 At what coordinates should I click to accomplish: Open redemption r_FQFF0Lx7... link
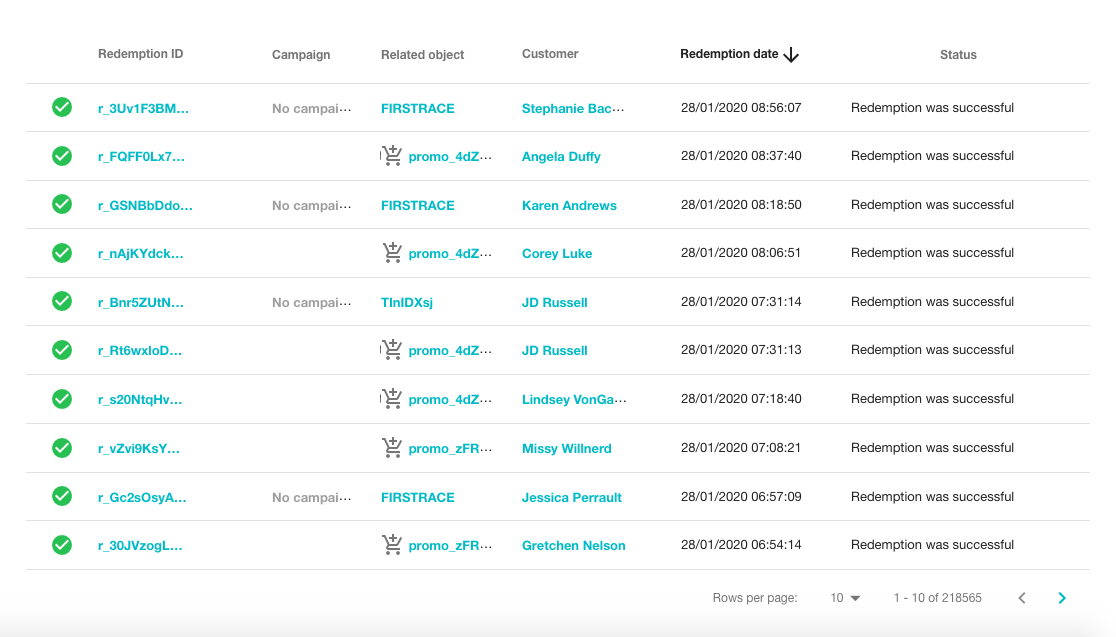click(x=141, y=157)
